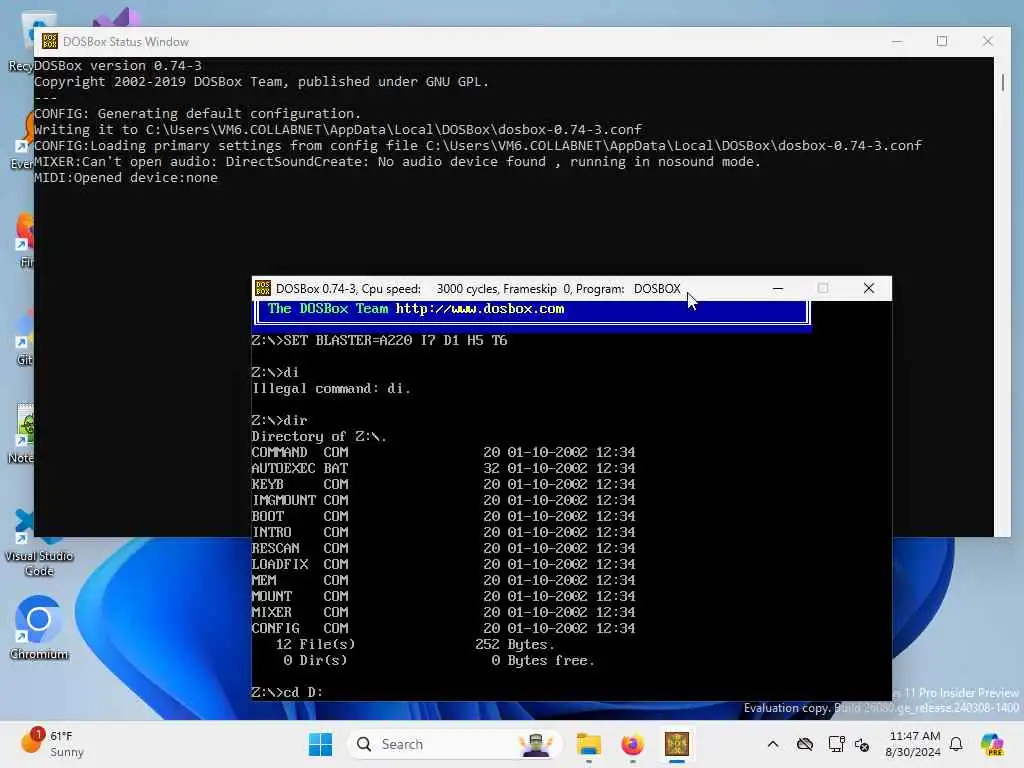Click the DOSBox Status Window title bar icon
The width and height of the screenshot is (1024, 768).
click(x=50, y=41)
